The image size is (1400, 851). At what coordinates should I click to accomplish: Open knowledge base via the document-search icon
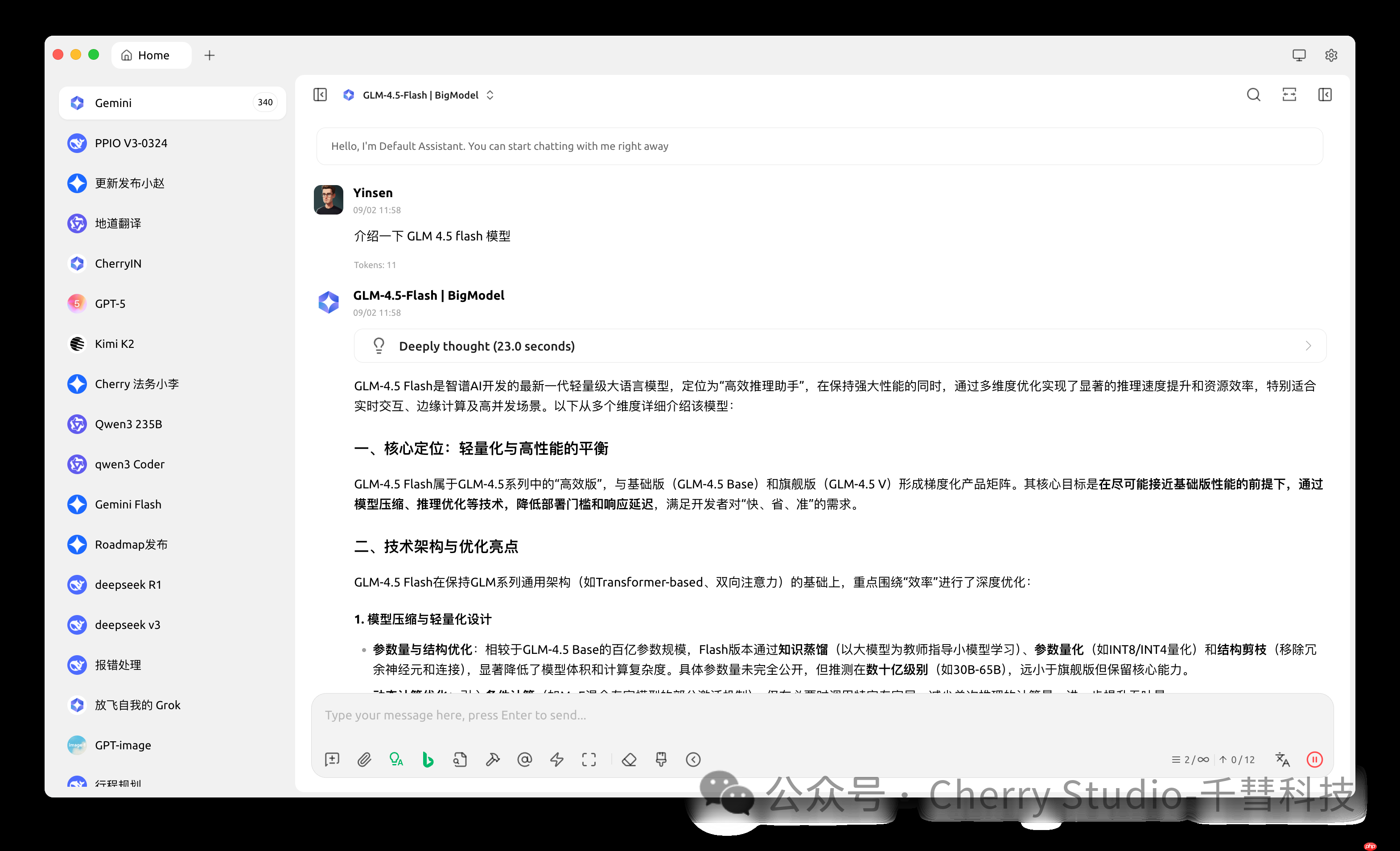460,760
